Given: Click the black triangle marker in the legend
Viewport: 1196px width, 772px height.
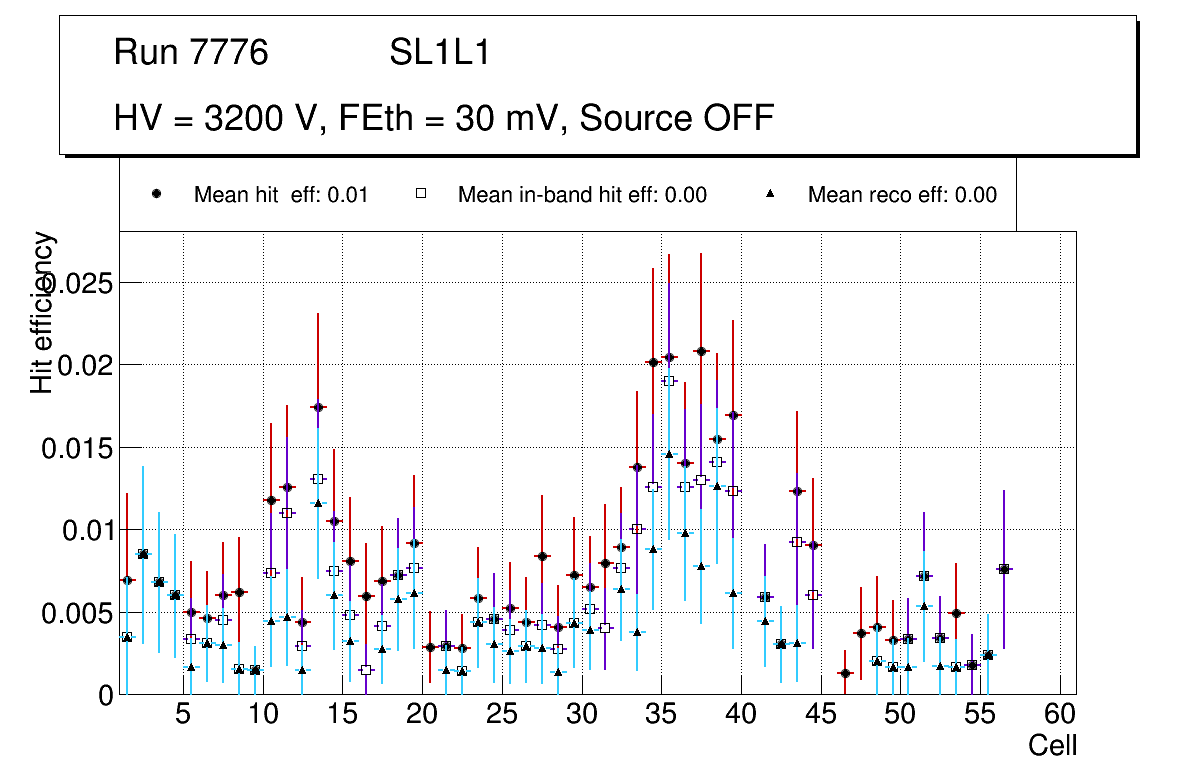Looking at the screenshot, I should click(x=771, y=195).
